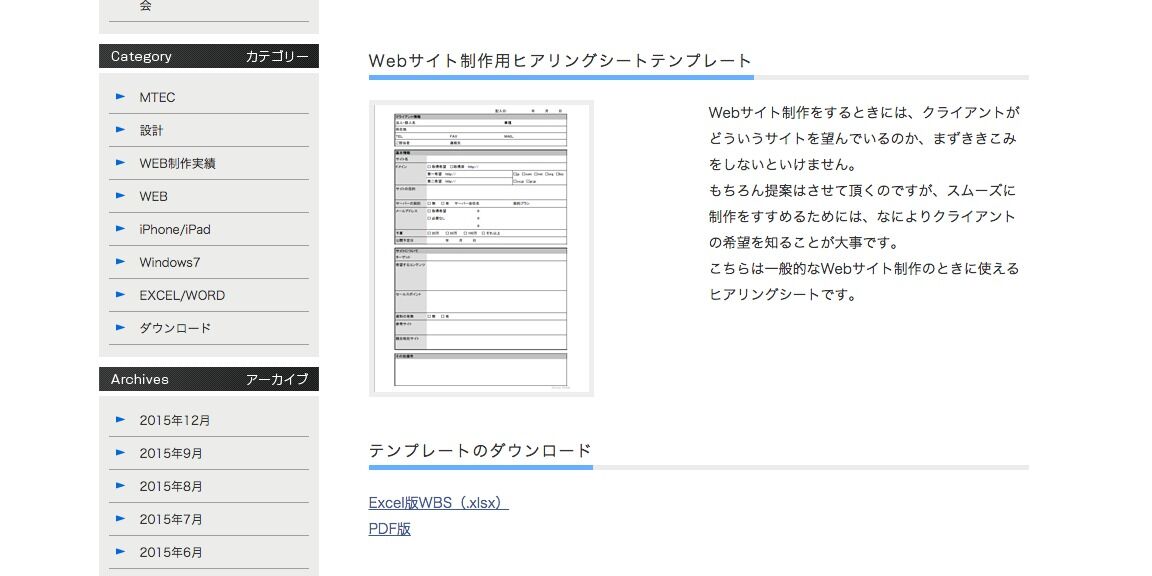This screenshot has width=1152, height=576.
Task: View the 2015年9月 archive
Action: [171, 453]
